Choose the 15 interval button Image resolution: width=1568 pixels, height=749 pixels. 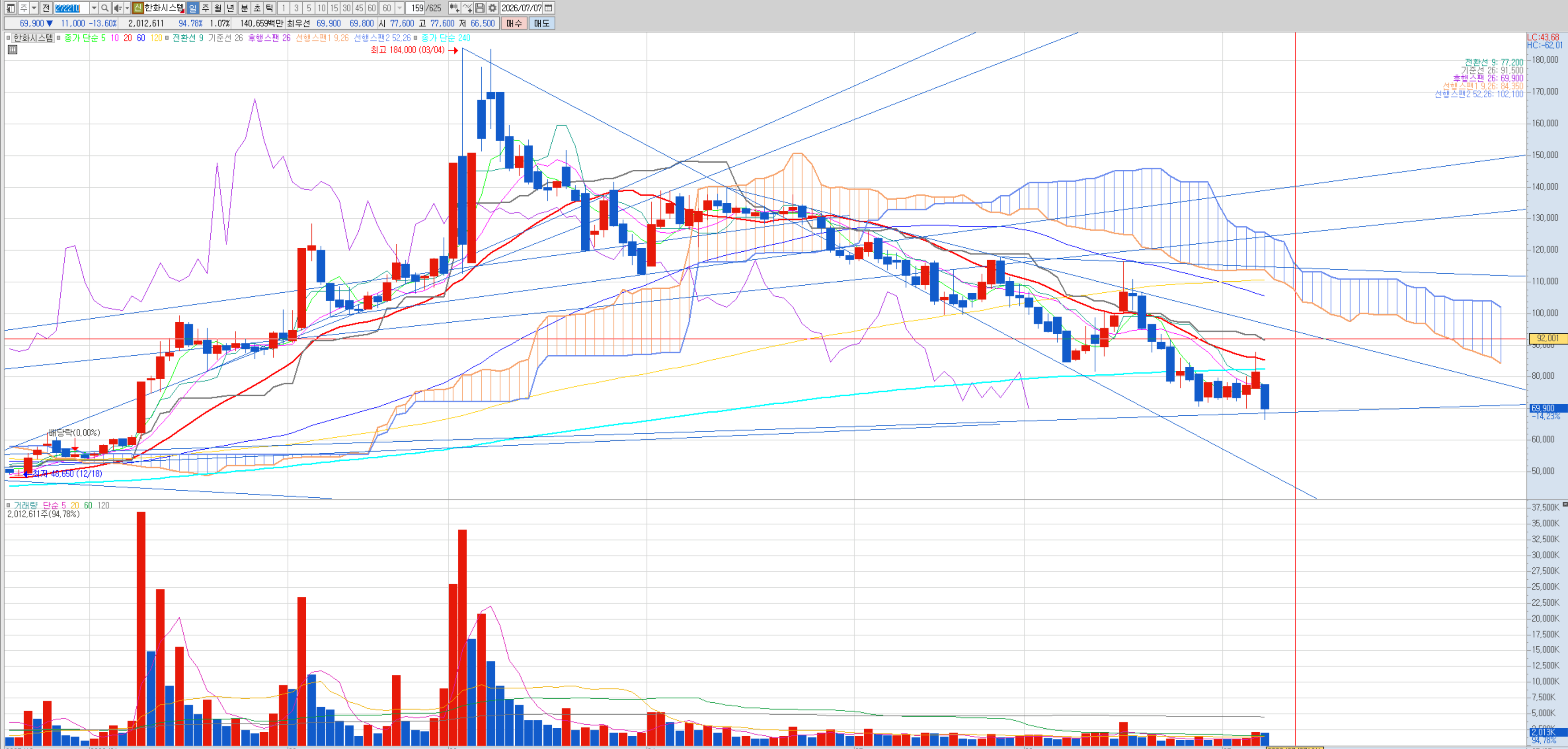pyautogui.click(x=334, y=8)
